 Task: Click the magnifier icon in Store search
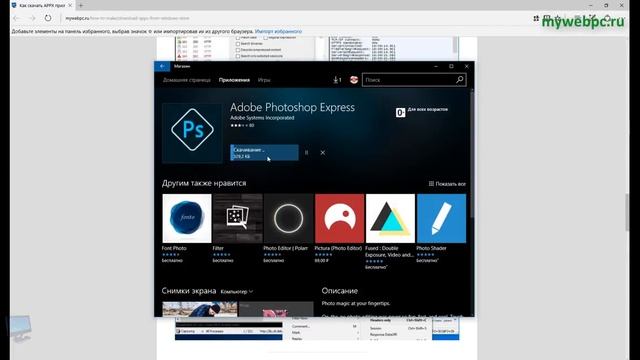(x=460, y=80)
